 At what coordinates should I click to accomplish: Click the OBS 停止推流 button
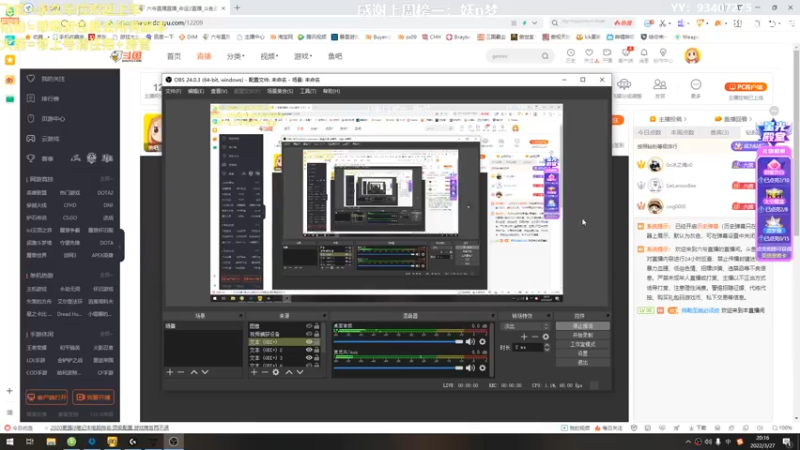582,326
